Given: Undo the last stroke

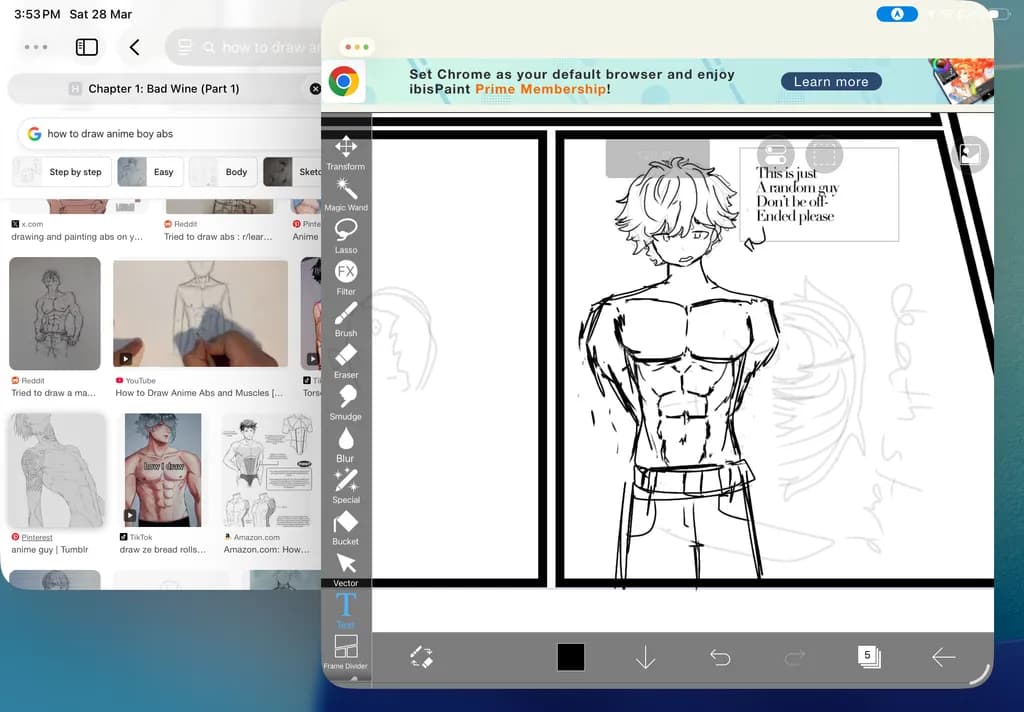Looking at the screenshot, I should click(720, 657).
